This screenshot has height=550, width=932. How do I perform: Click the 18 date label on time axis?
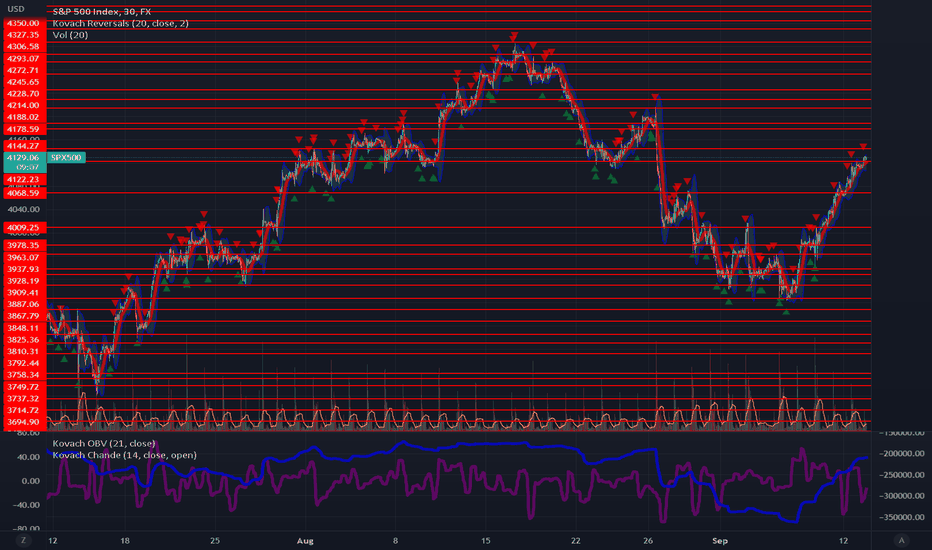pyautogui.click(x=125, y=540)
